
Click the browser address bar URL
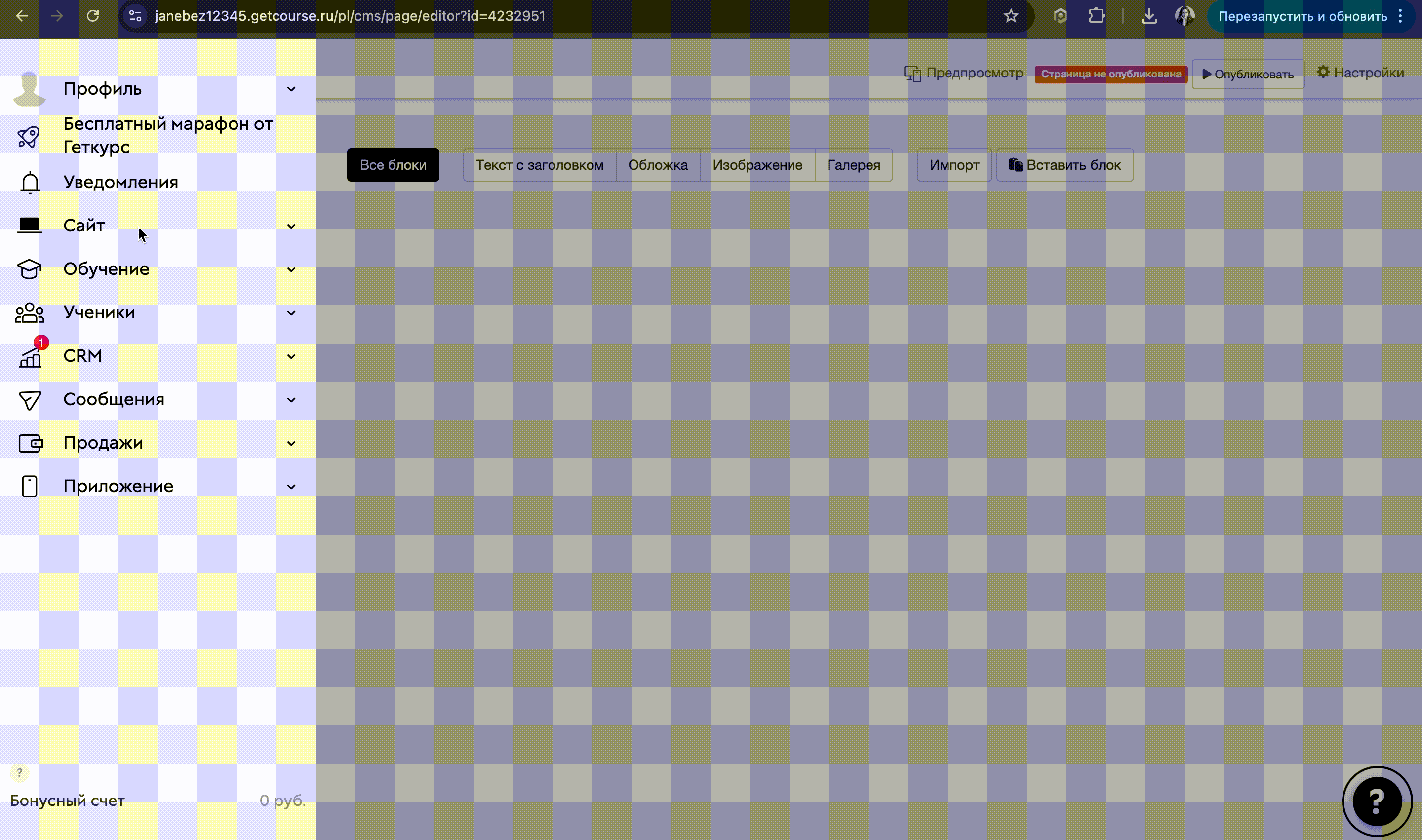(x=350, y=16)
